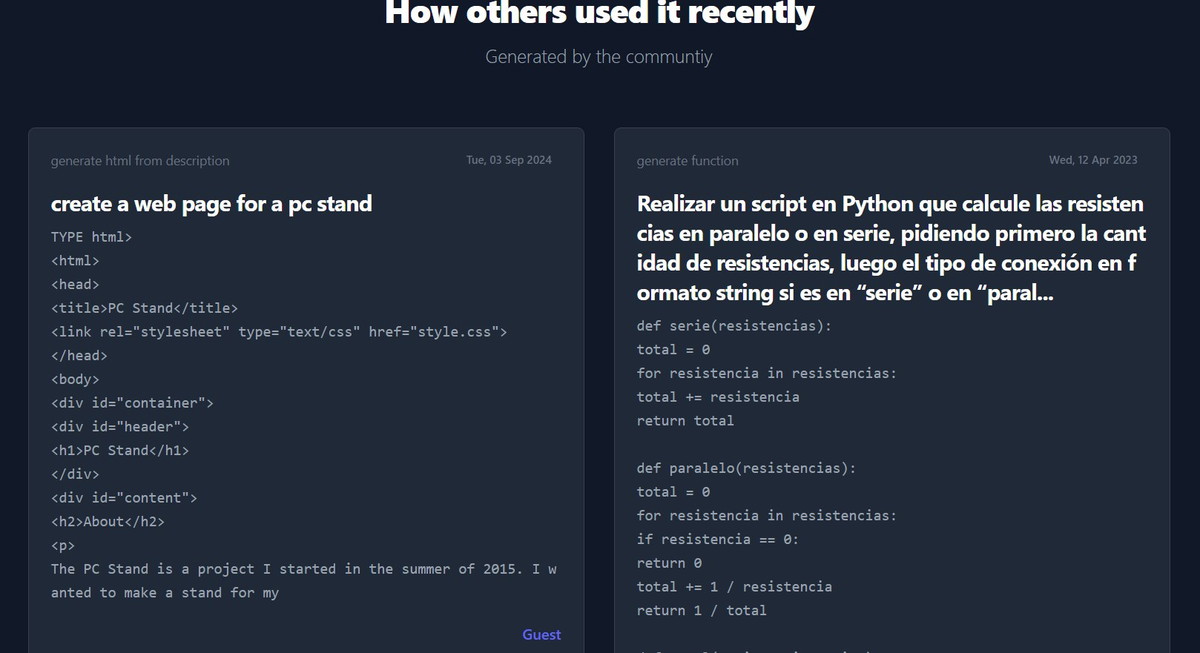Click the Tue, 03 Sep 2024 date
This screenshot has height=653, width=1200.
pos(509,160)
